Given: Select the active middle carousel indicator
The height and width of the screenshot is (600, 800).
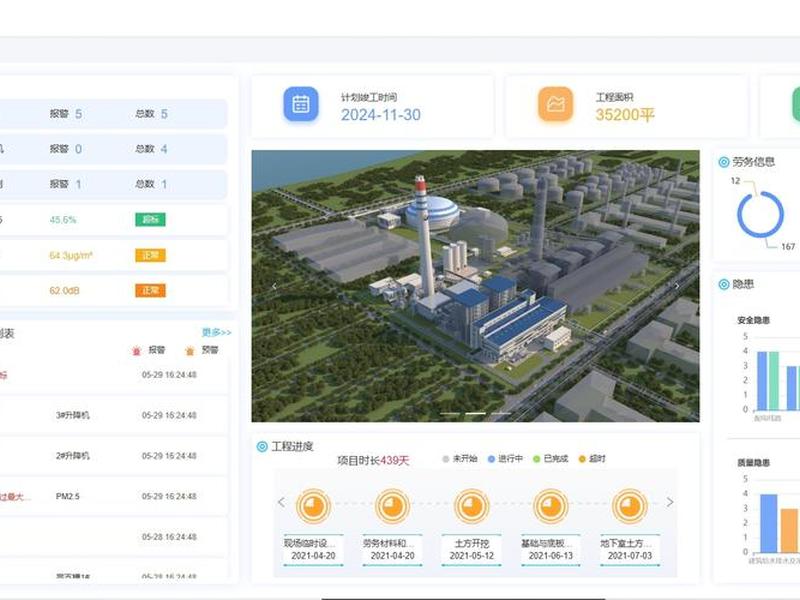Looking at the screenshot, I should 476,413.
